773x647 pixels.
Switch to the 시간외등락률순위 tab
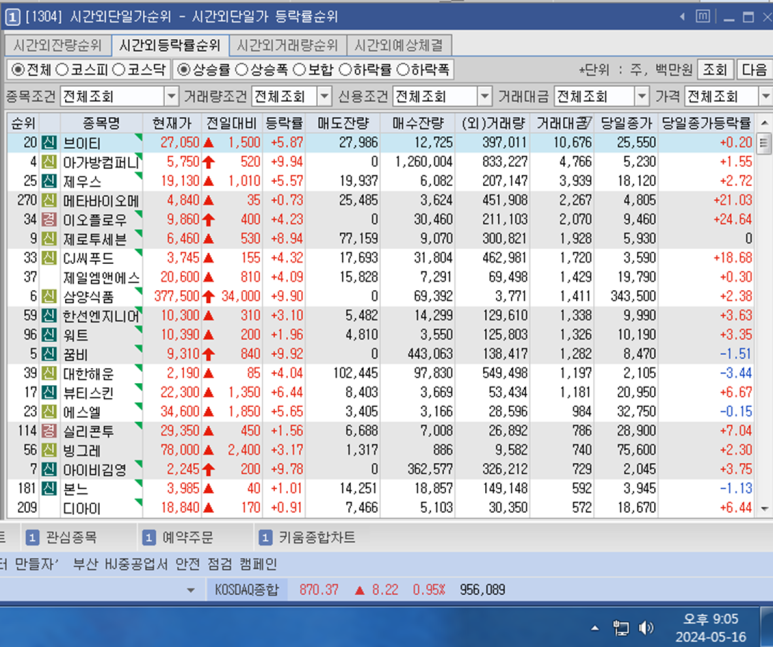tap(170, 45)
